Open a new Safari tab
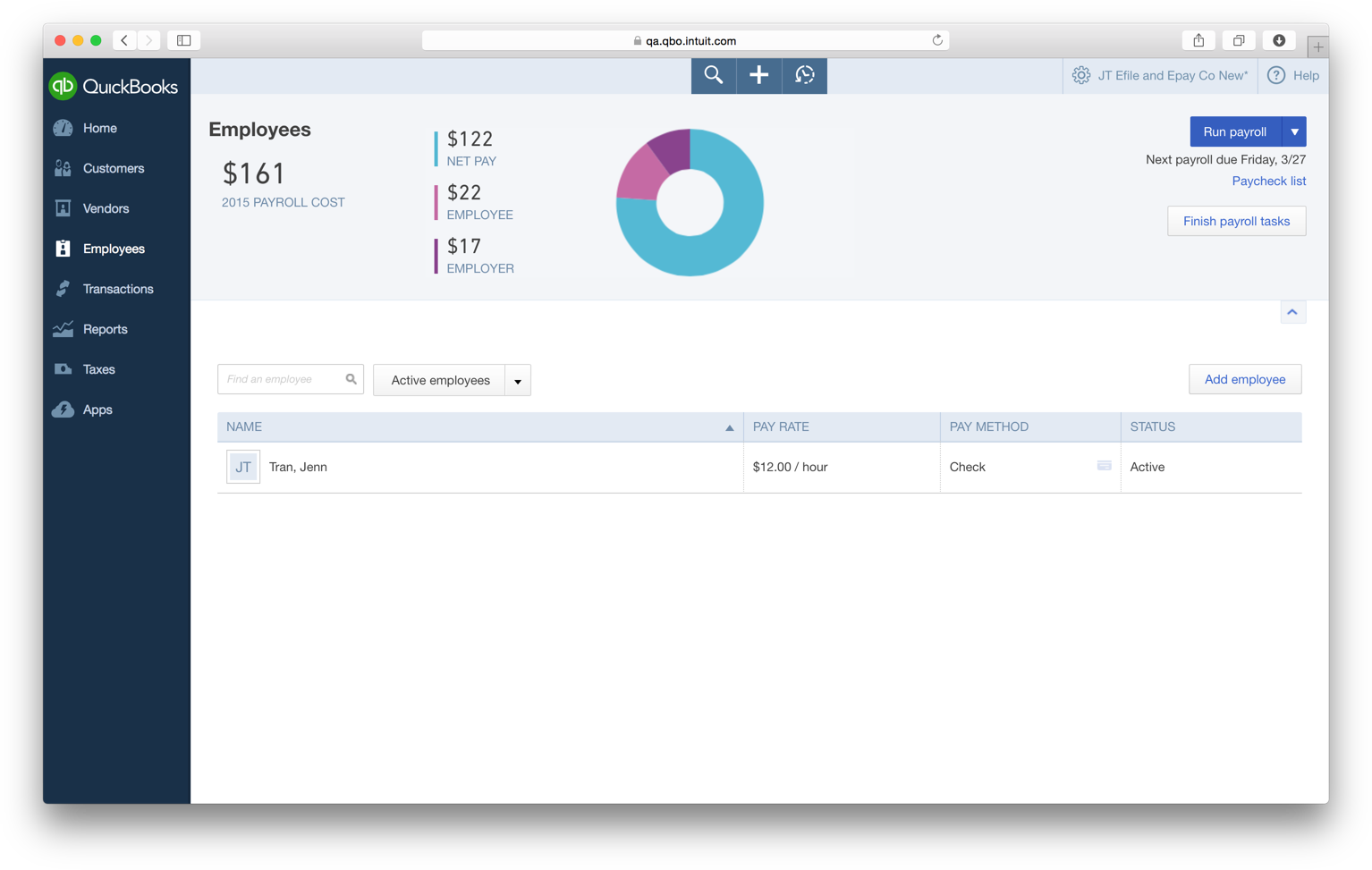Viewport: 1372px width, 870px height. tap(1317, 46)
